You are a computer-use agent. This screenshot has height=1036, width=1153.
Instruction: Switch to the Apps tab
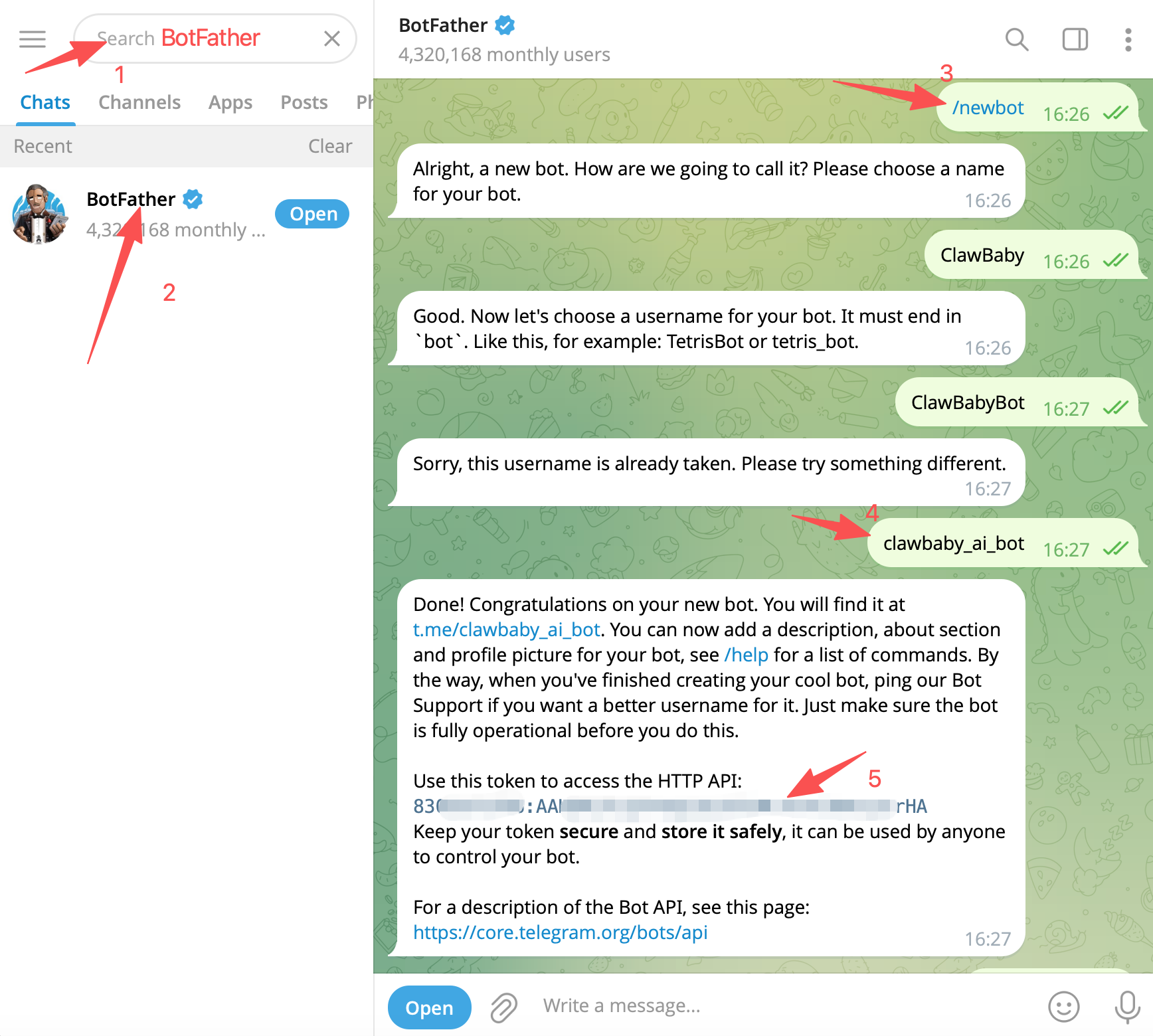pyautogui.click(x=230, y=102)
